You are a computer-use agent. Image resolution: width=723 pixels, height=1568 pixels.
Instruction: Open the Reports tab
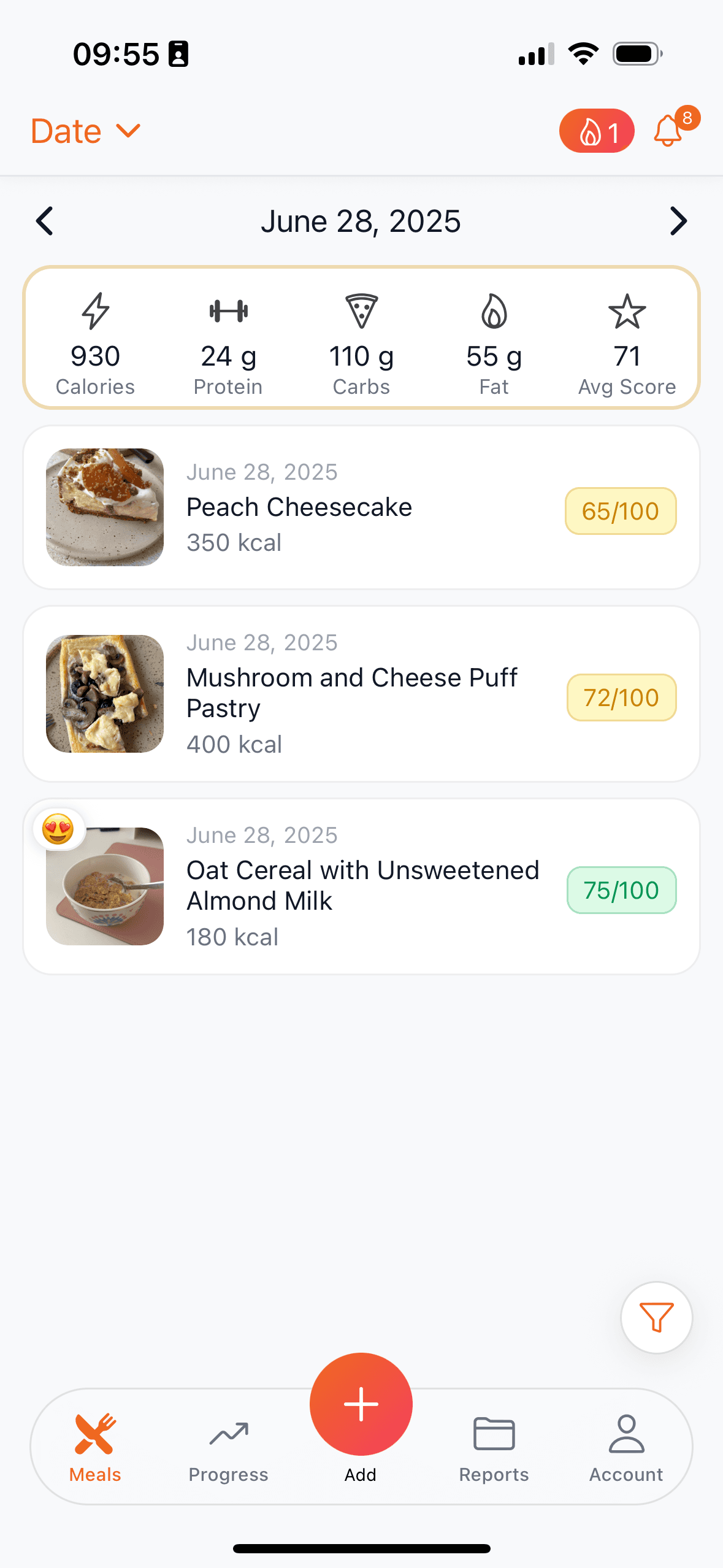click(x=494, y=1447)
